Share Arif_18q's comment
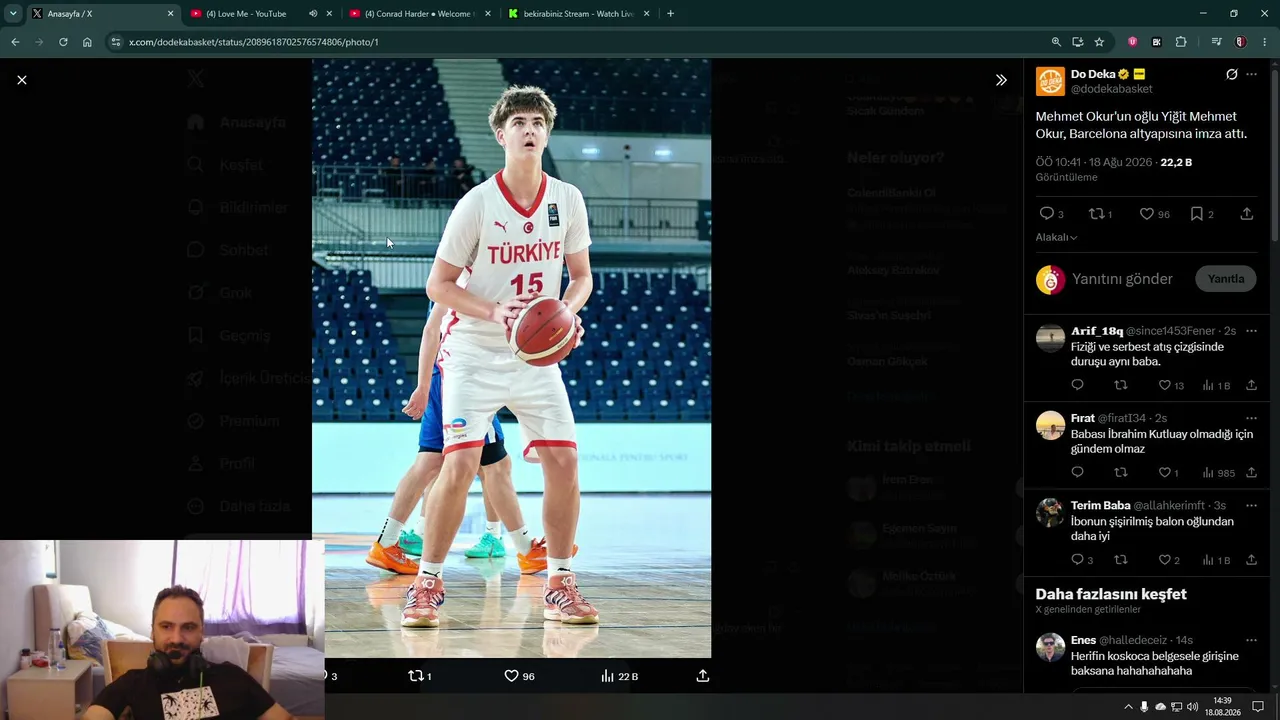Image resolution: width=1280 pixels, height=720 pixels. point(1251,385)
